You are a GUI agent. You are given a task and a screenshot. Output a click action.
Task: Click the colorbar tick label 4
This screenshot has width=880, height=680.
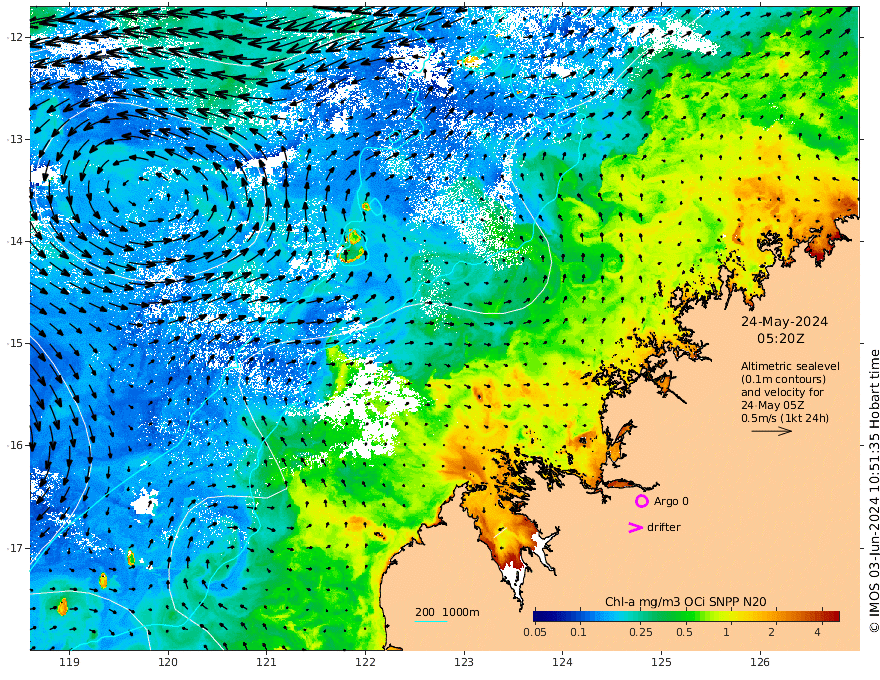[x=817, y=632]
